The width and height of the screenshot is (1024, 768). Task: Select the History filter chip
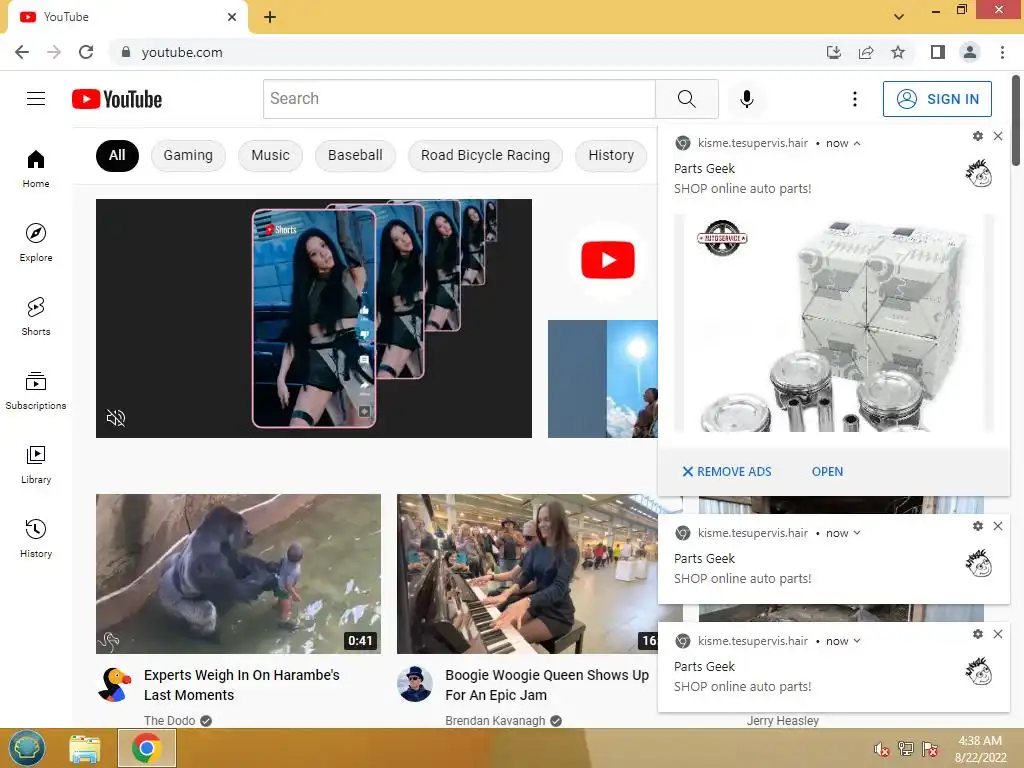coord(611,155)
